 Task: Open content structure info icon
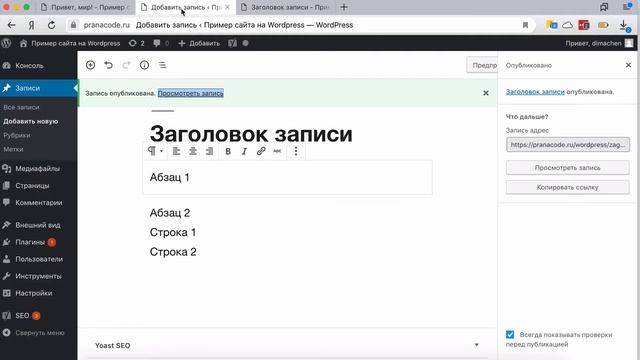pyautogui.click(x=144, y=65)
